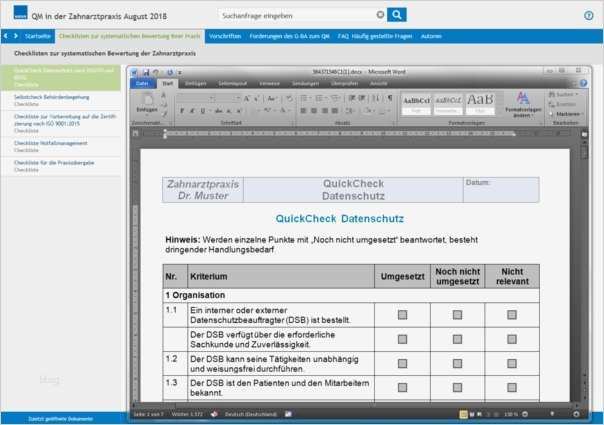This screenshot has width=604, height=425.
Task: Switch to the Ansicht ribbon tab
Action: click(378, 83)
